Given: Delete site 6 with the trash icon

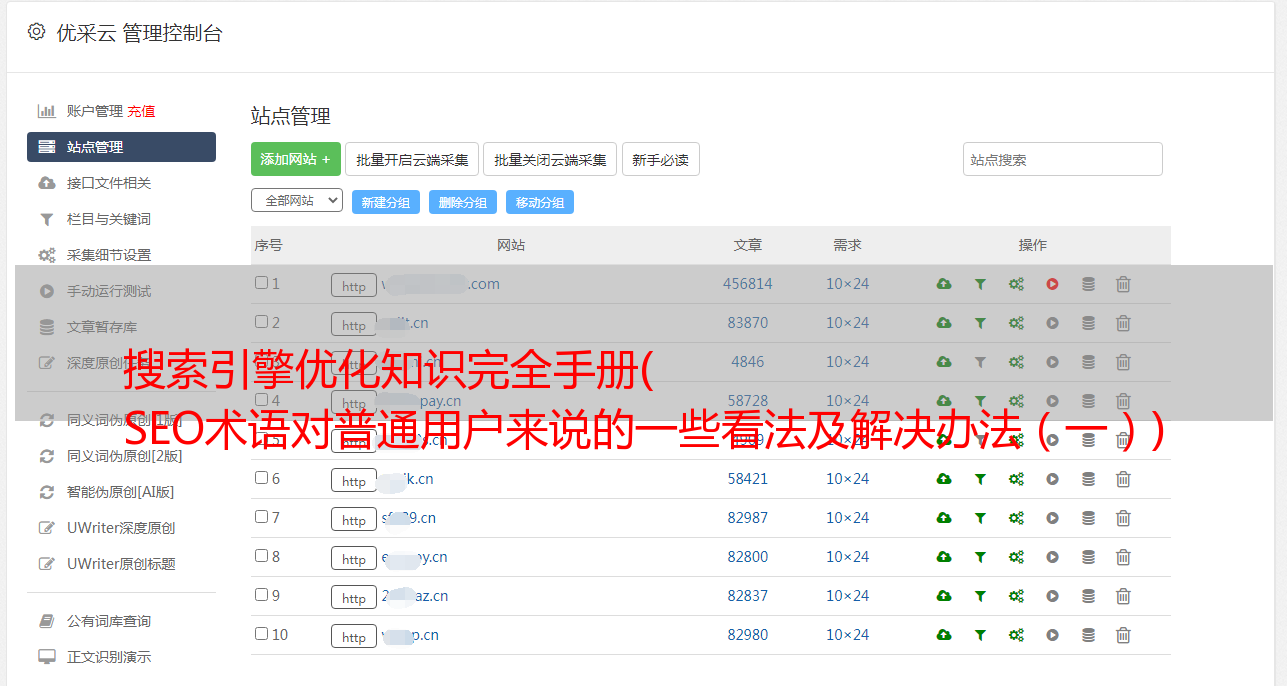Looking at the screenshot, I should coord(1123,479).
